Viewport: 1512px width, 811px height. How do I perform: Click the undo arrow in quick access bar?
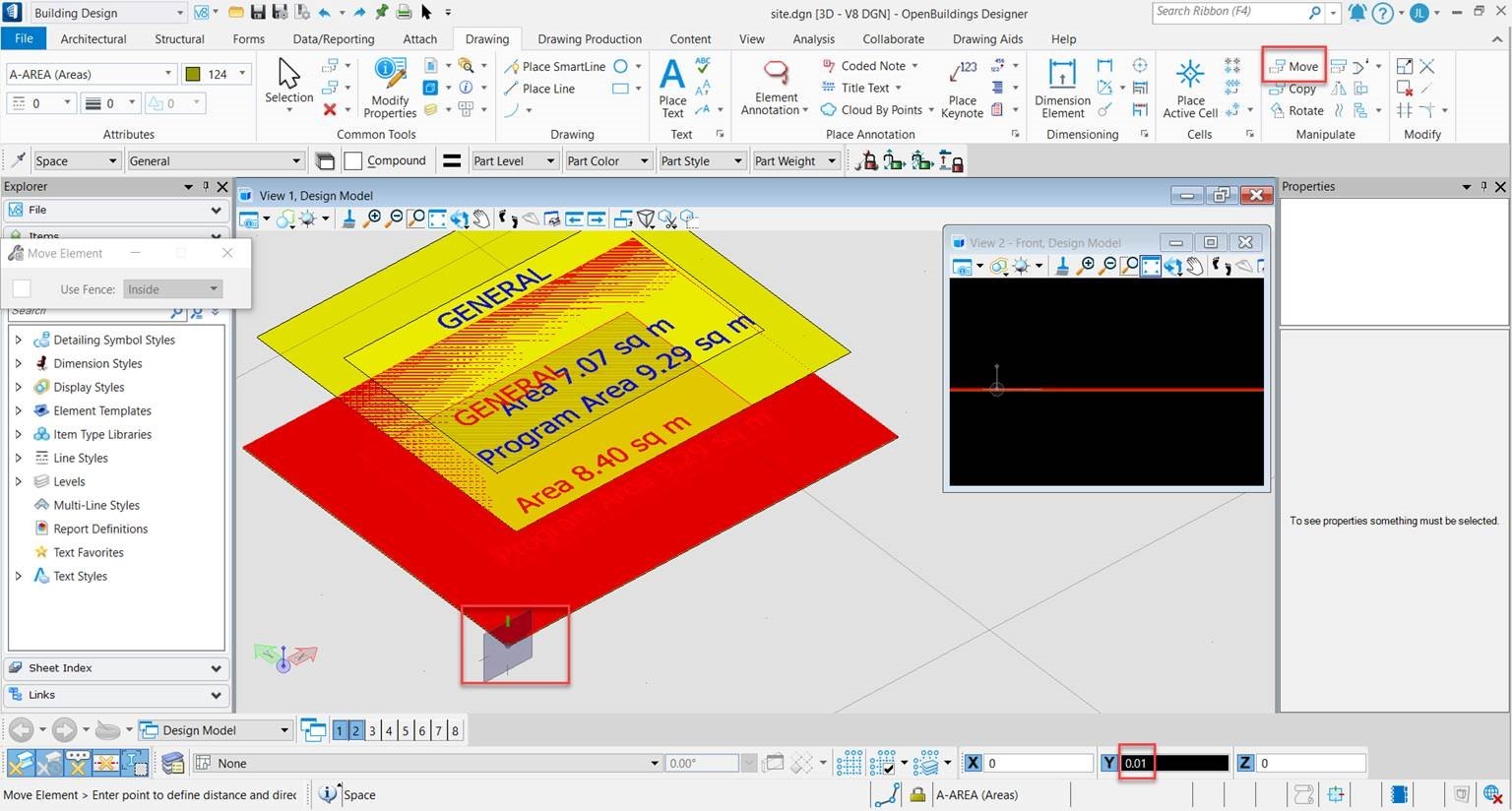pyautogui.click(x=324, y=13)
